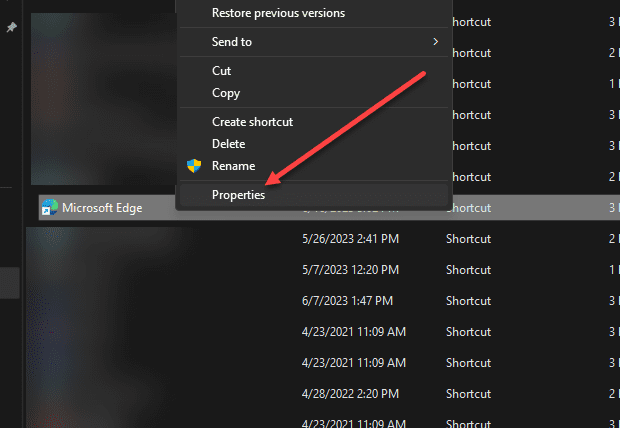
Task: Click the Shortcut type in Microsoft Edge row
Action: click(468, 208)
